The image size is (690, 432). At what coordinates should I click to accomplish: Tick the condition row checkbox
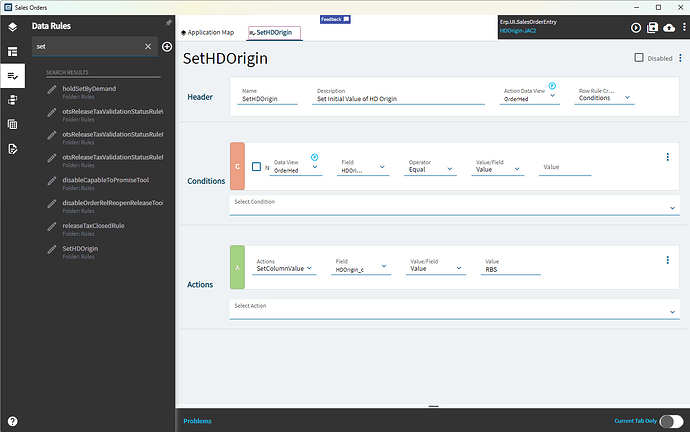pyautogui.click(x=257, y=167)
